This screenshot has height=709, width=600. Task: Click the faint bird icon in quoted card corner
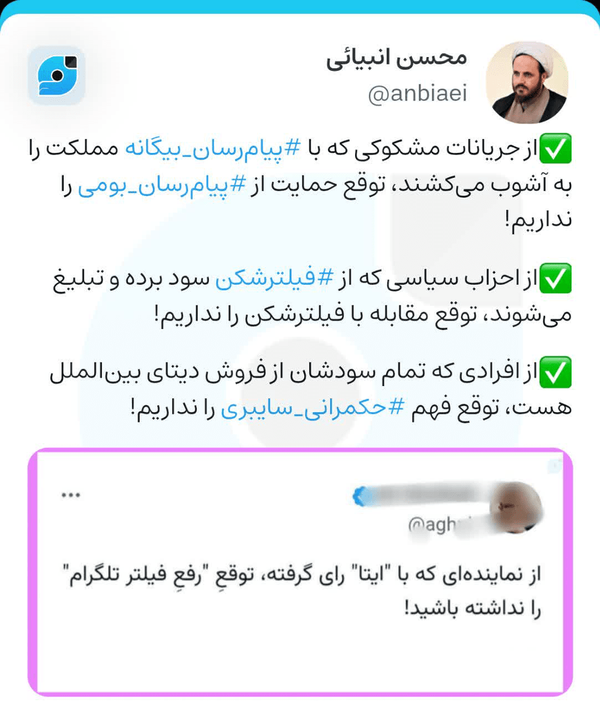tap(555, 466)
